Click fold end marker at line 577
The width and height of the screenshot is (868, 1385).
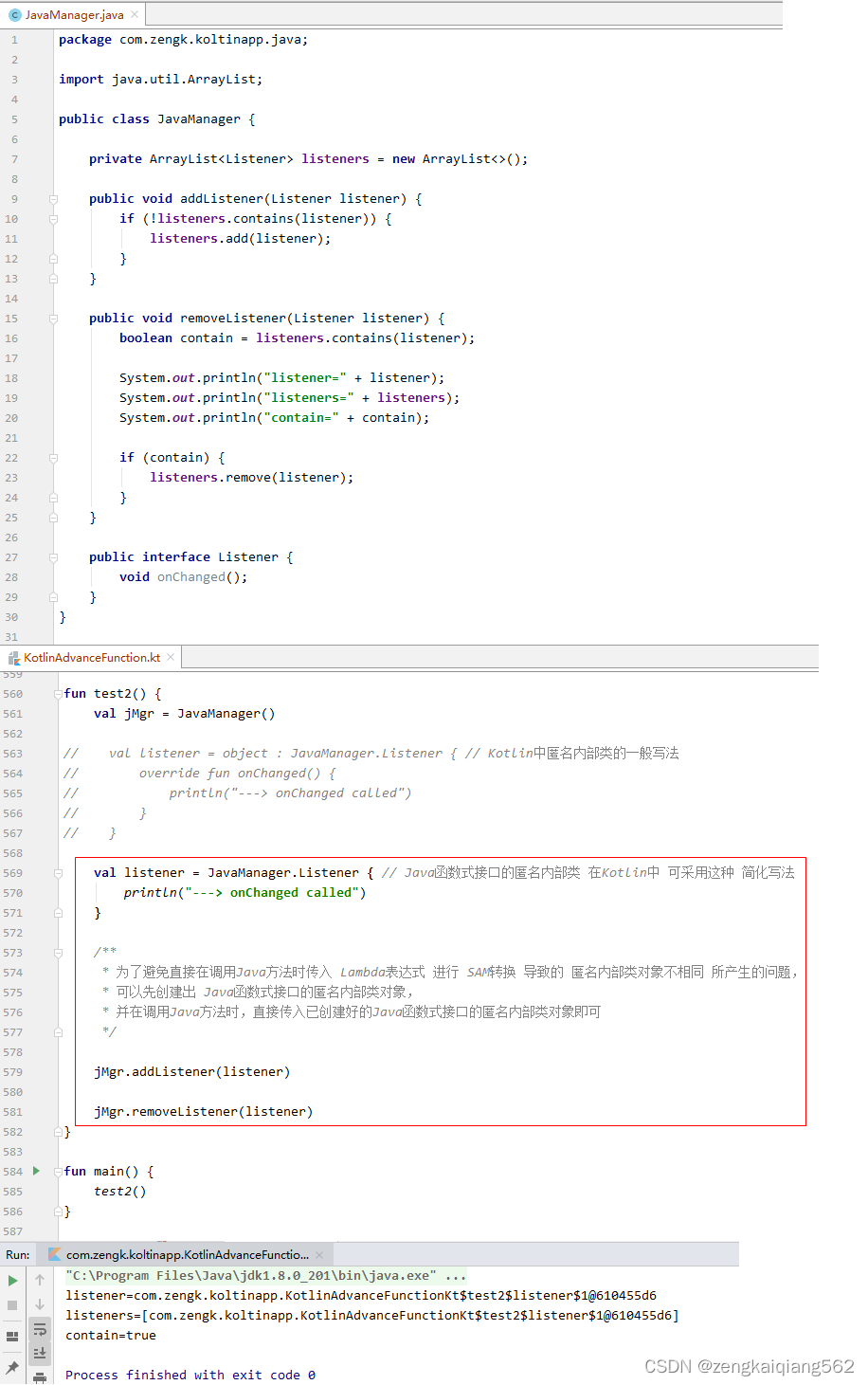click(x=59, y=1032)
